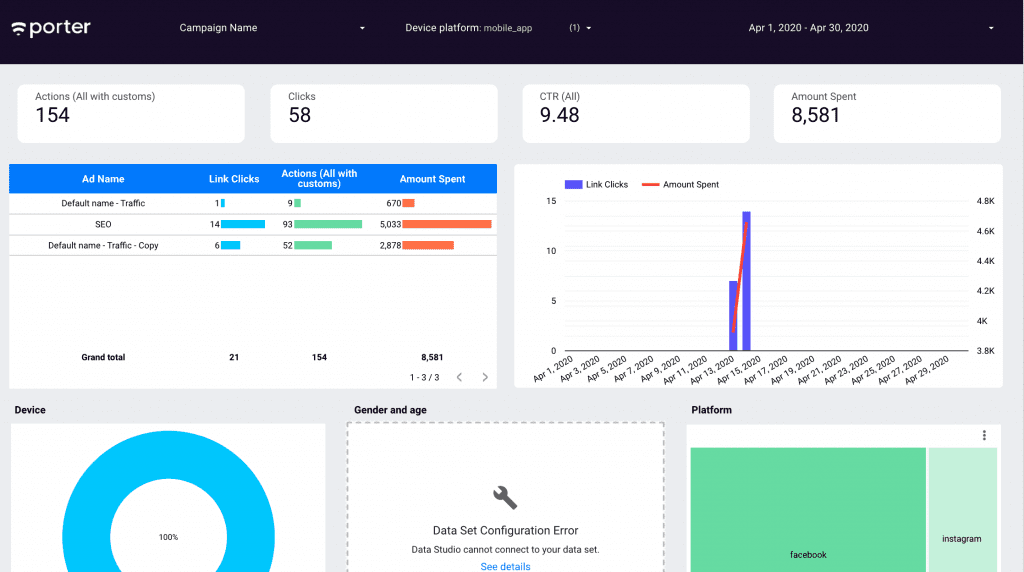The width and height of the screenshot is (1024, 572).
Task: Go to next table page arrow
Action: tap(485, 377)
